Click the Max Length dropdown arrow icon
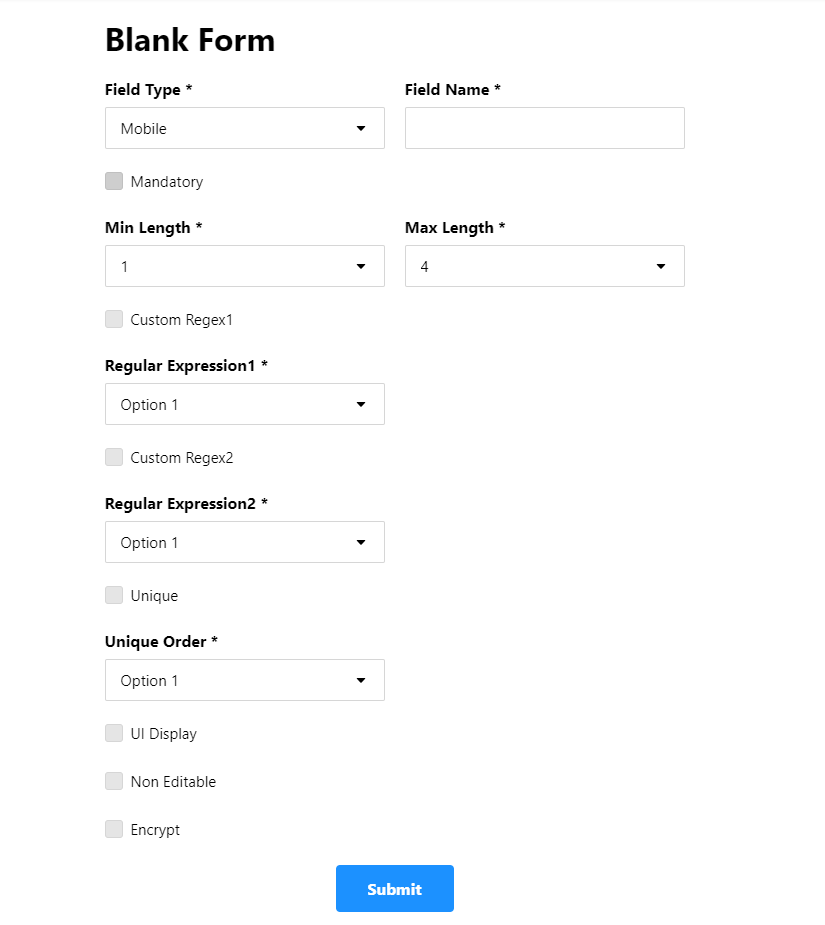The image size is (825, 925). point(661,266)
